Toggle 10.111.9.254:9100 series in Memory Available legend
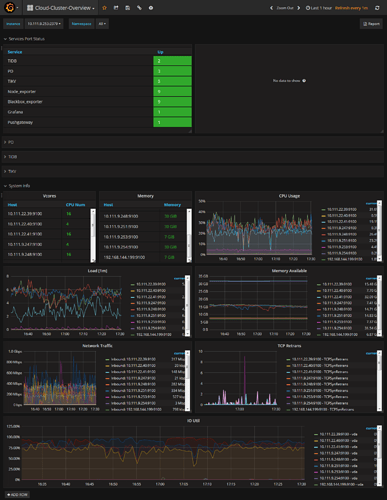 coord(337,328)
